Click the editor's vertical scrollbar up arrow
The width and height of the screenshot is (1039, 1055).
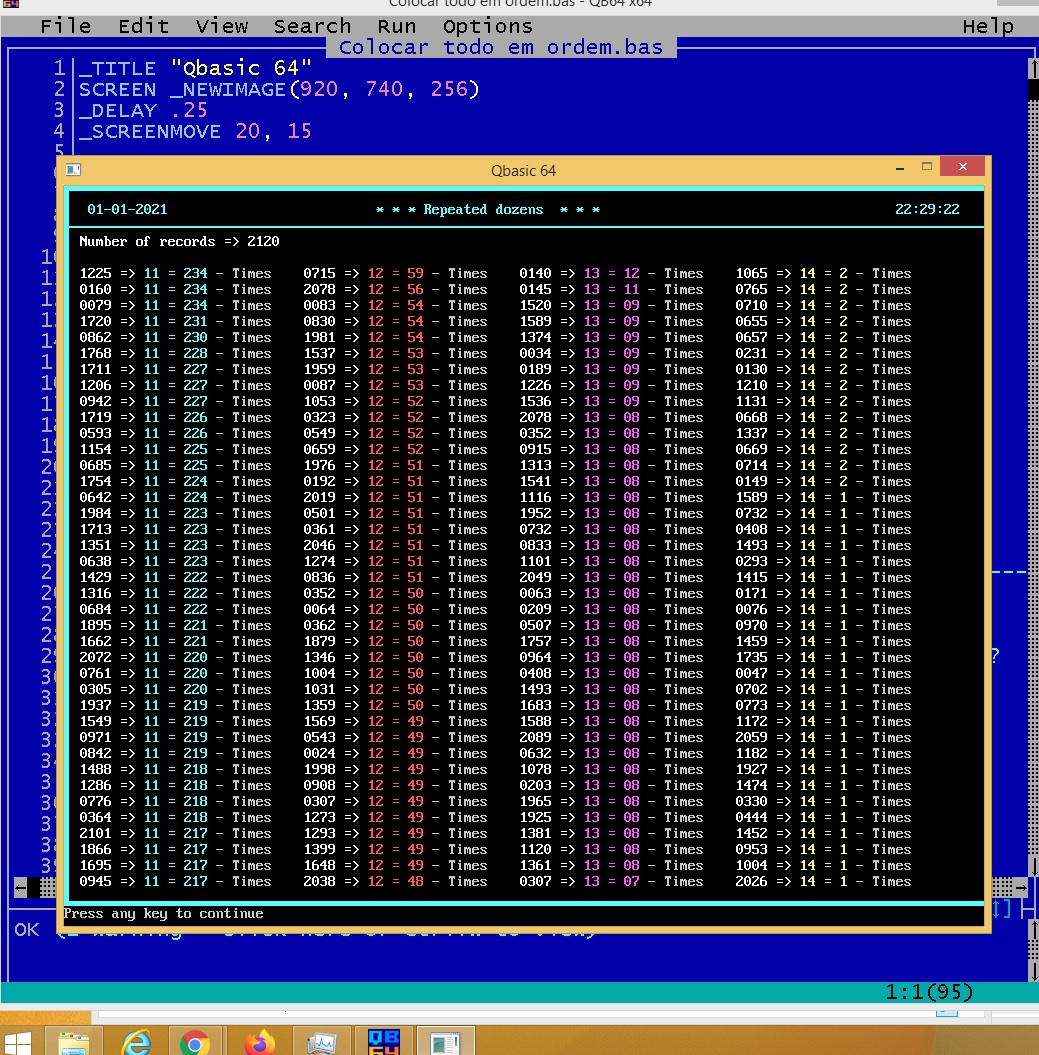1032,68
